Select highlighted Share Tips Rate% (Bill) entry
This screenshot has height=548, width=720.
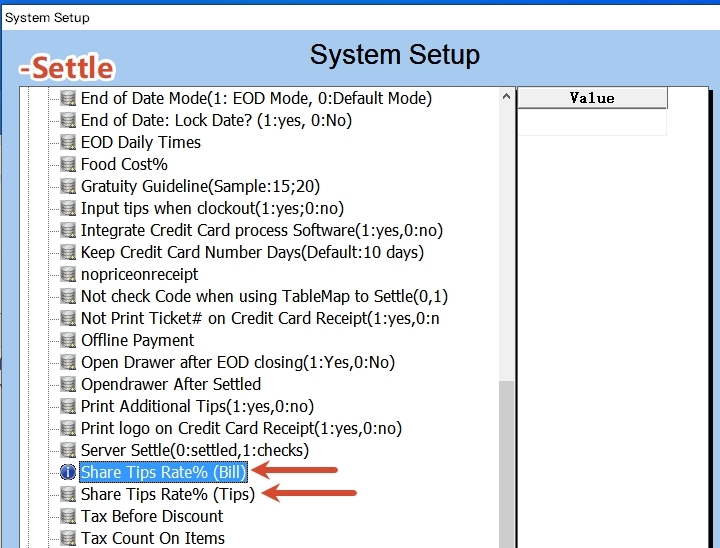(x=163, y=472)
